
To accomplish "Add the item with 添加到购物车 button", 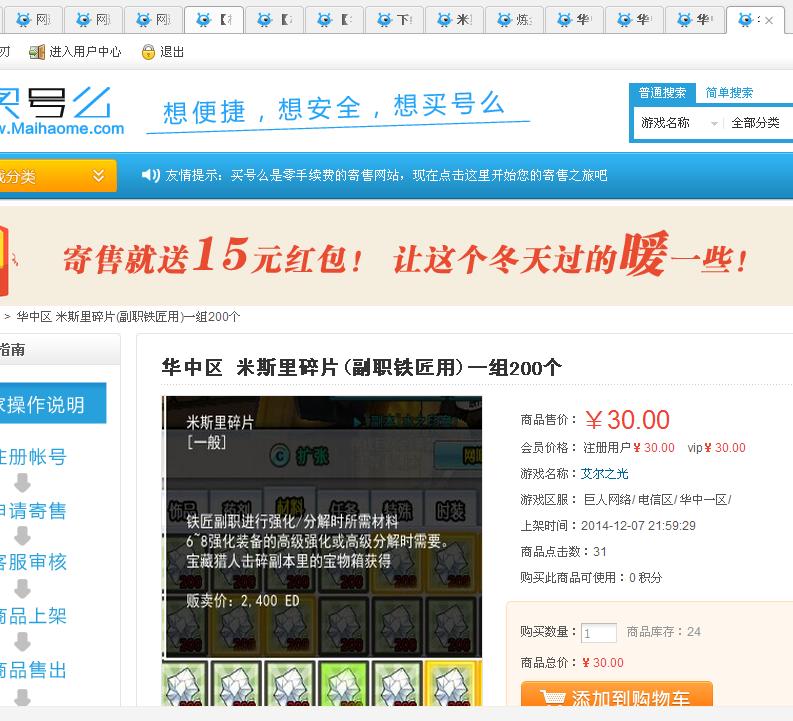I will (x=616, y=694).
